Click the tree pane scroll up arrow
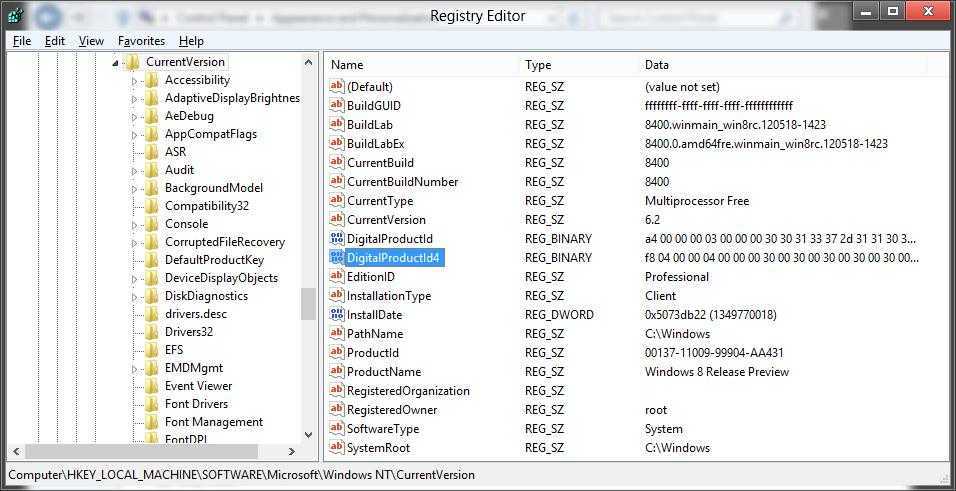Image resolution: width=956 pixels, height=491 pixels. click(x=309, y=62)
